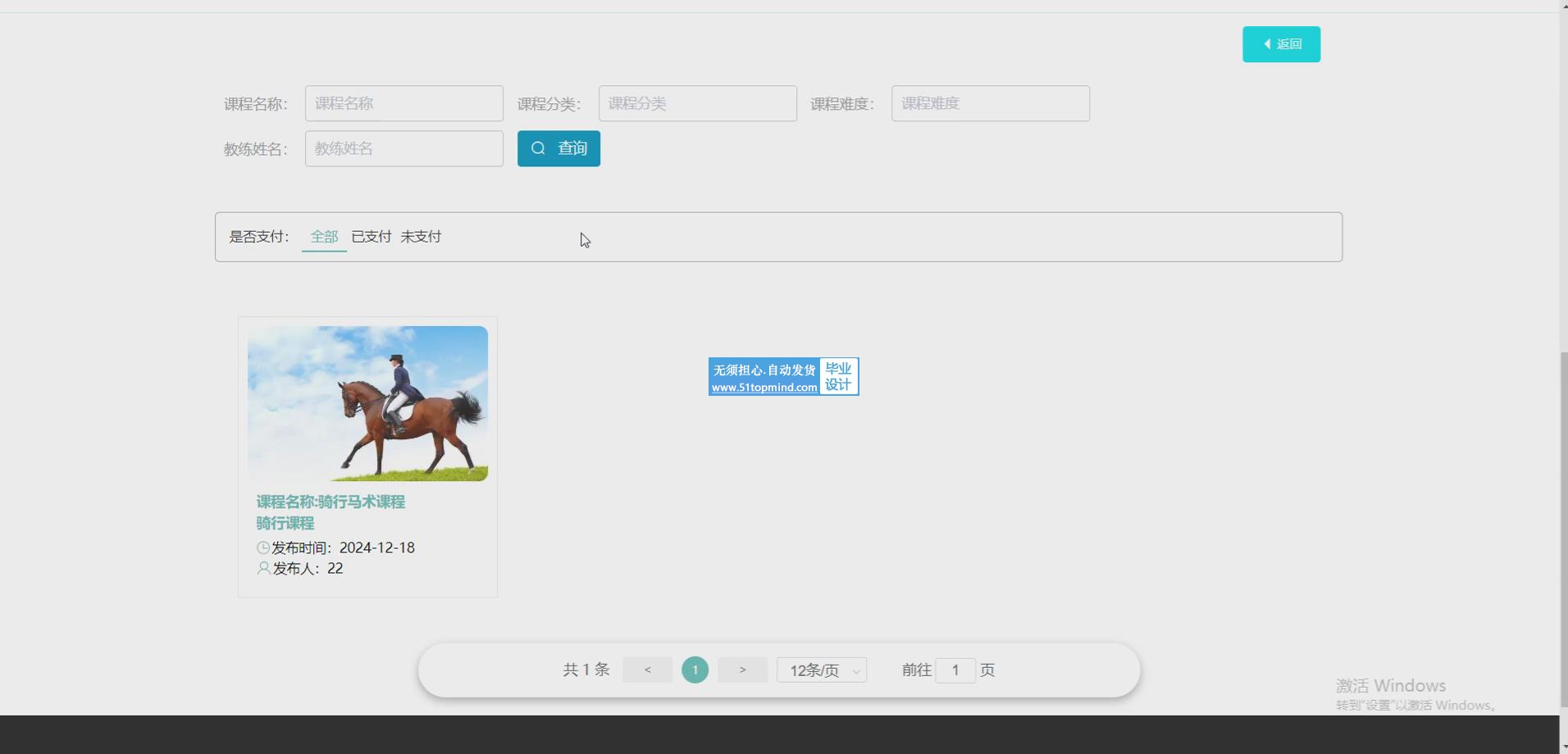Click the magnifier icon in 查询 button
The image size is (1568, 754).
coord(538,148)
